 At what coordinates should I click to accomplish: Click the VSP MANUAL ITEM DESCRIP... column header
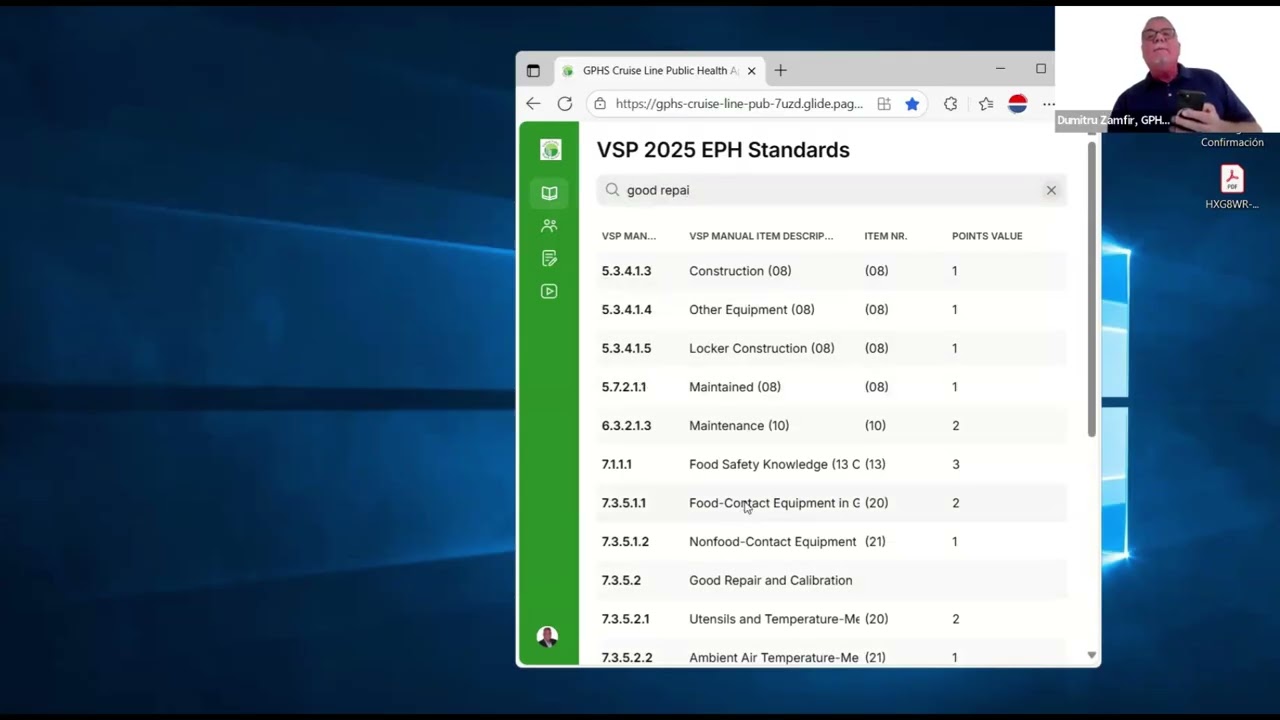(761, 236)
